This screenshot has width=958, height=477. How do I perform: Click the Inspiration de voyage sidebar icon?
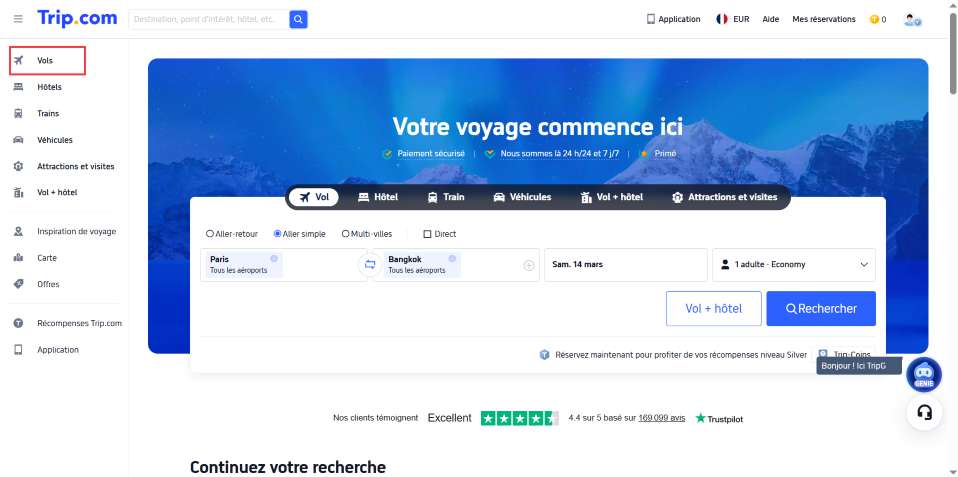pos(18,231)
